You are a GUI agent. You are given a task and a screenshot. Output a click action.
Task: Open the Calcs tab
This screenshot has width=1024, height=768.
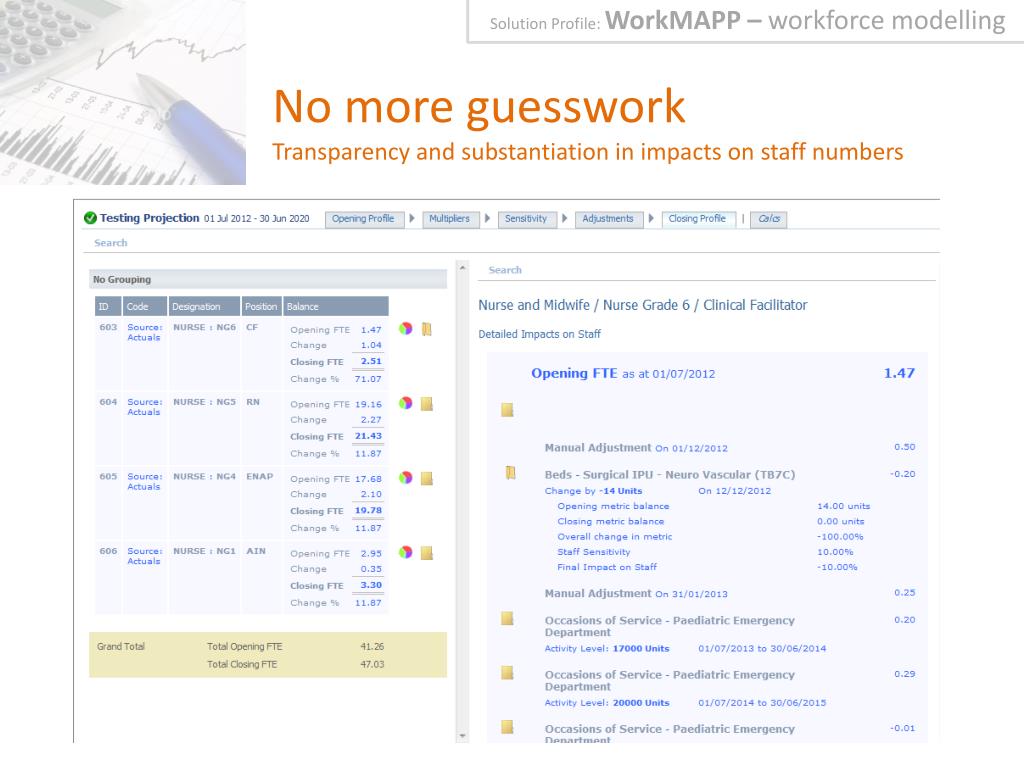(769, 219)
